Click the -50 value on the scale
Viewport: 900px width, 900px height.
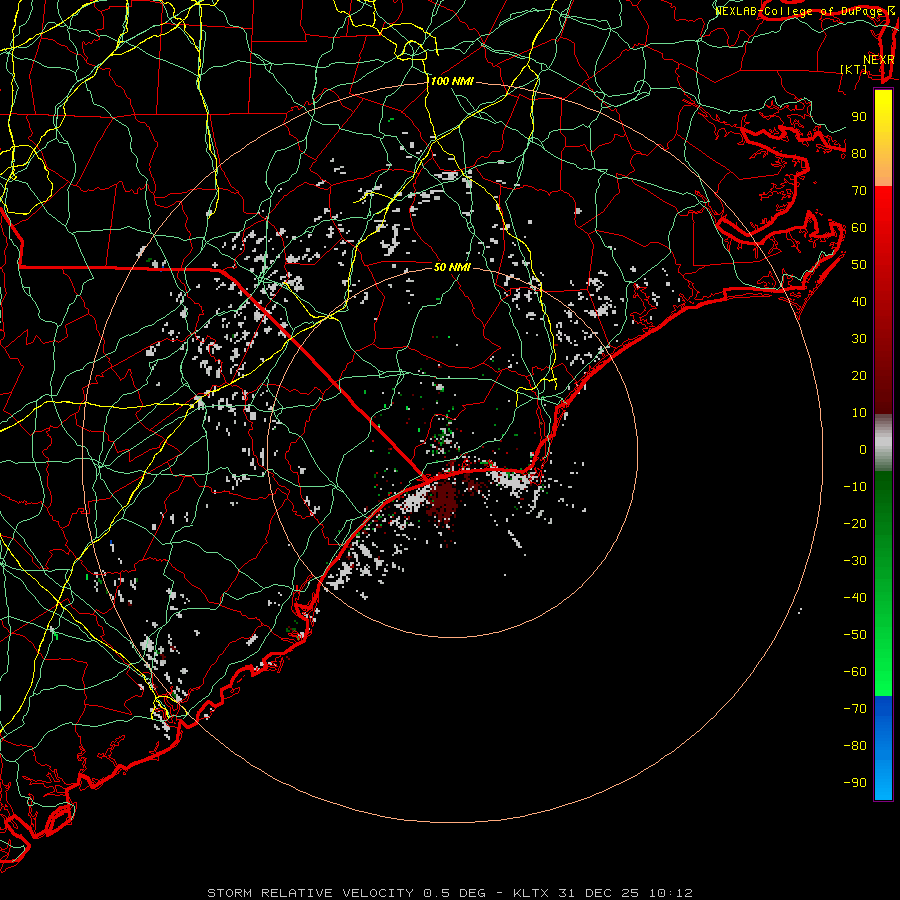855,635
